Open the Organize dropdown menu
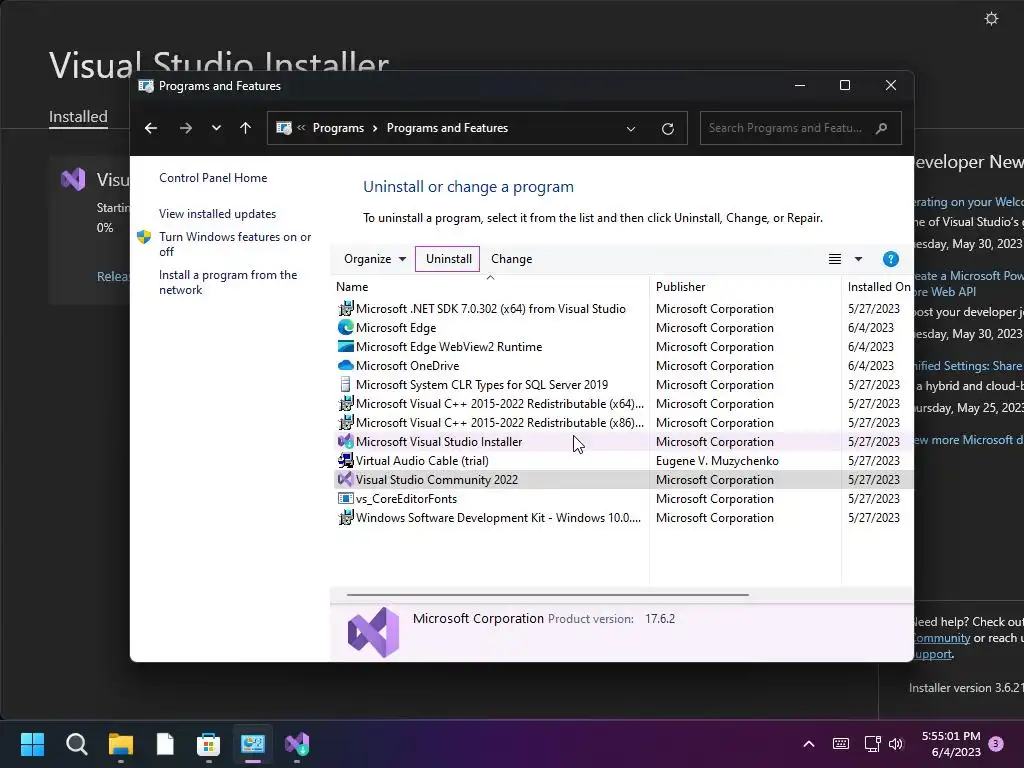Image resolution: width=1024 pixels, height=768 pixels. pyautogui.click(x=375, y=259)
